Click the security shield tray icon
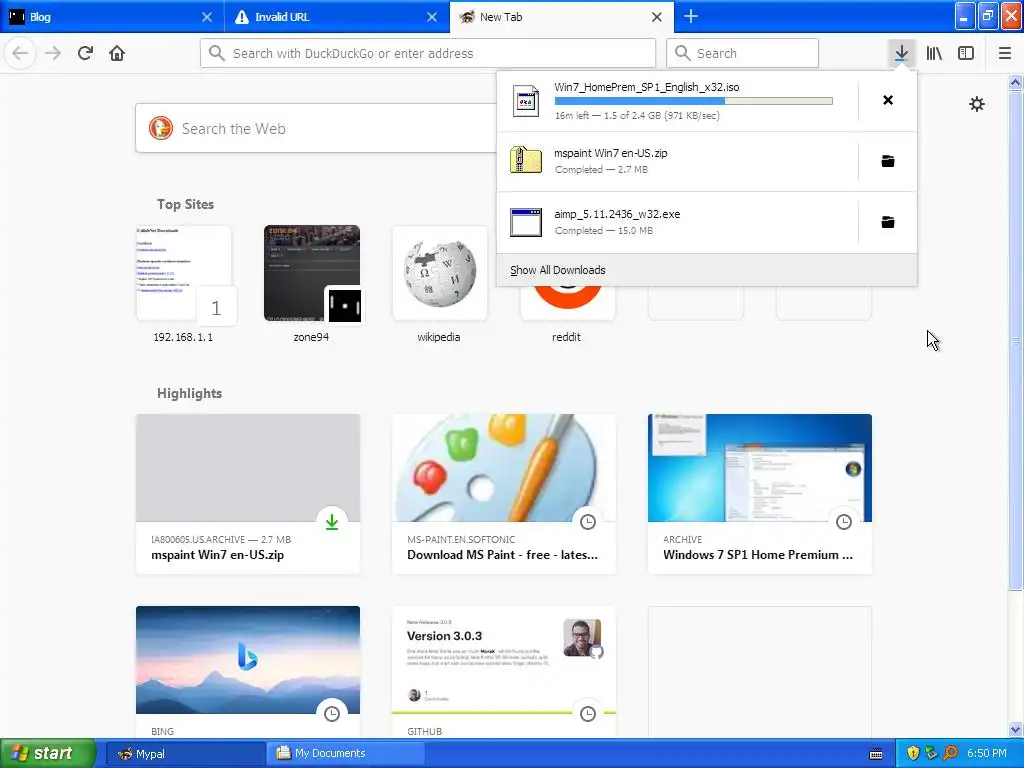The width and height of the screenshot is (1024, 768). point(913,753)
